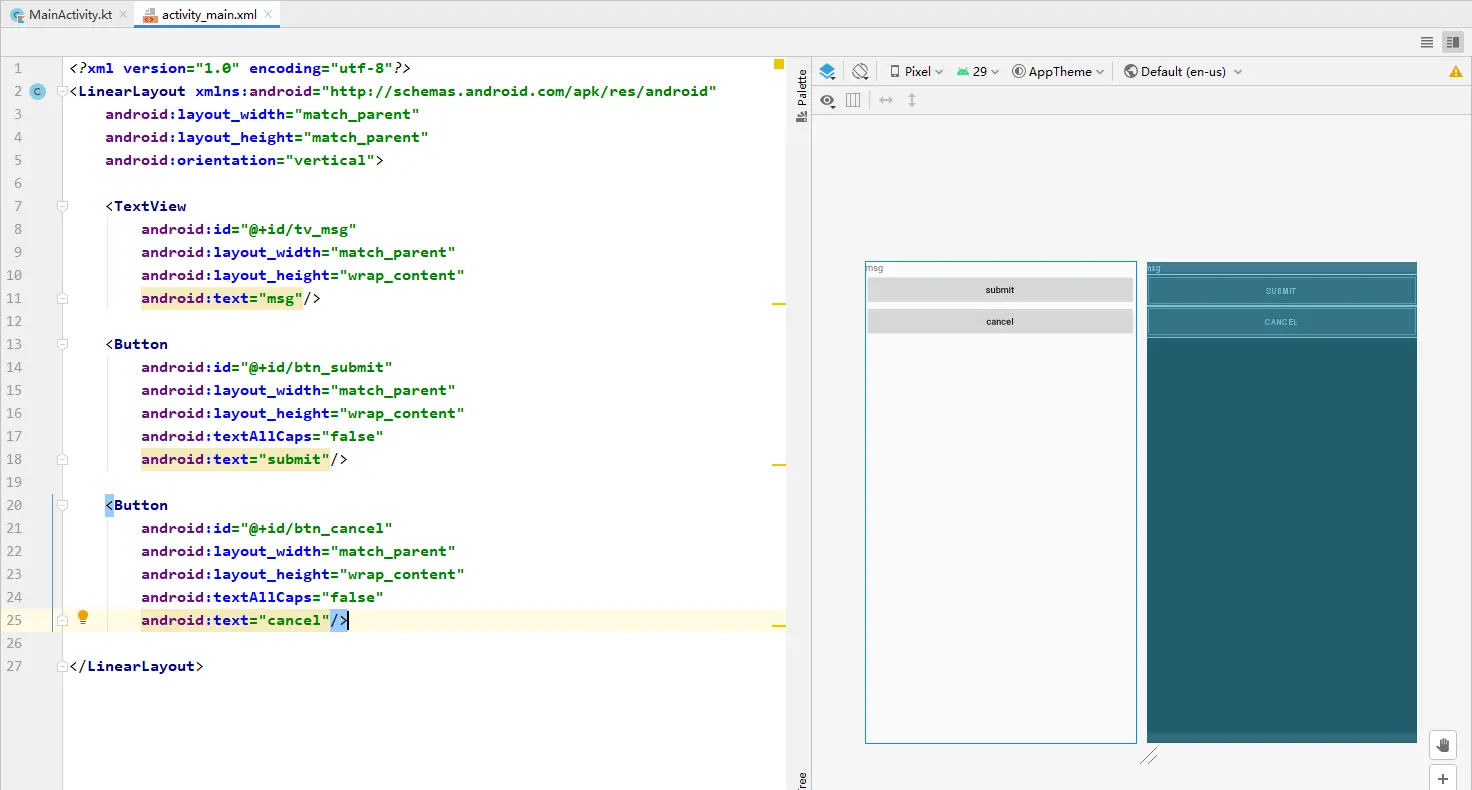This screenshot has height=790, width=1472.
Task: Click the columns icon beside the eye icon
Action: (853, 100)
